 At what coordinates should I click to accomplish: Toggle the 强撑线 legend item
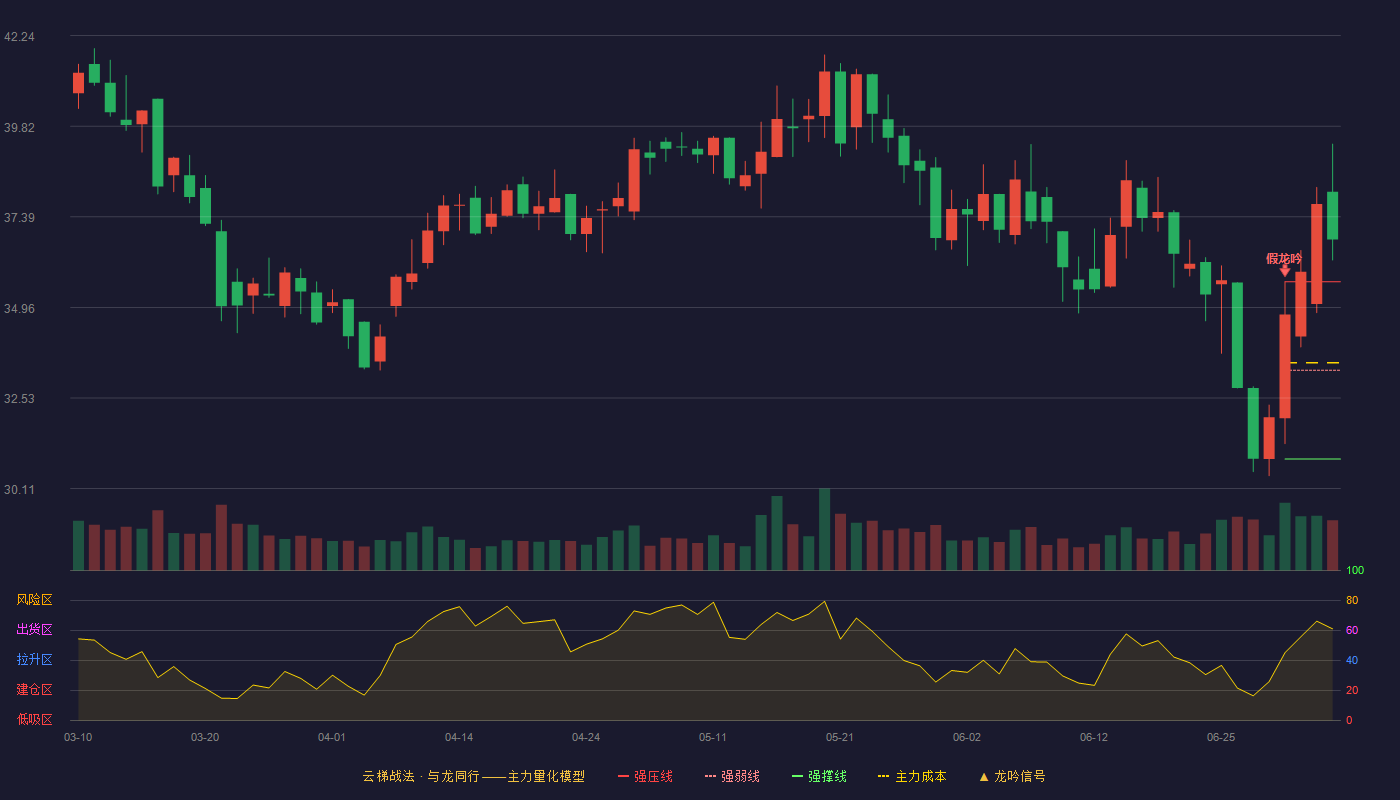tap(819, 776)
